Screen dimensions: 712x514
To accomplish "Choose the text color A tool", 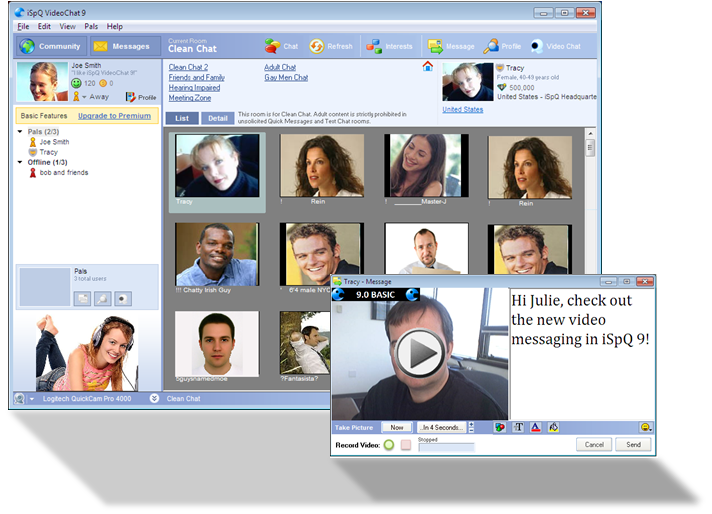I will pyautogui.click(x=536, y=427).
